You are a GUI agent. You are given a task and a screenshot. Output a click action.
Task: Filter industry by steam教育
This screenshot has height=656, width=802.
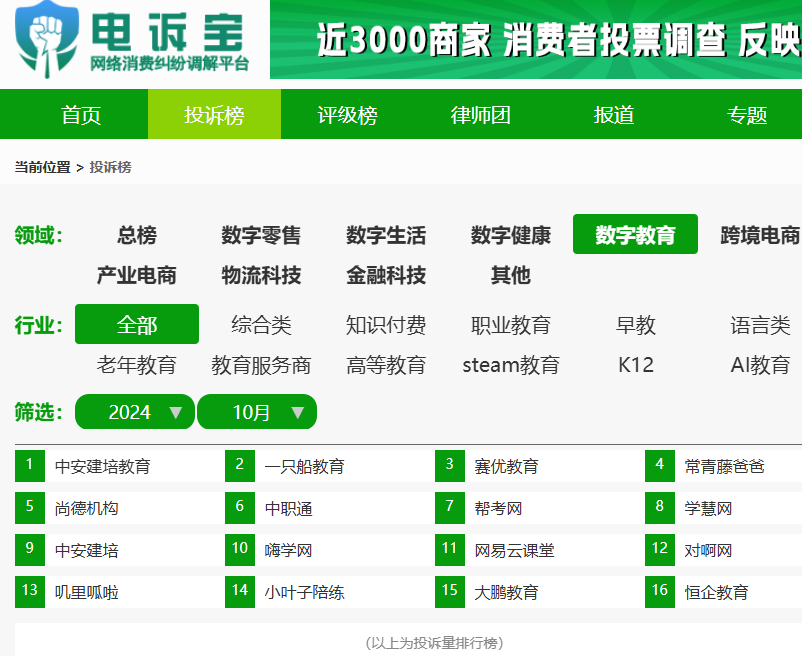510,365
